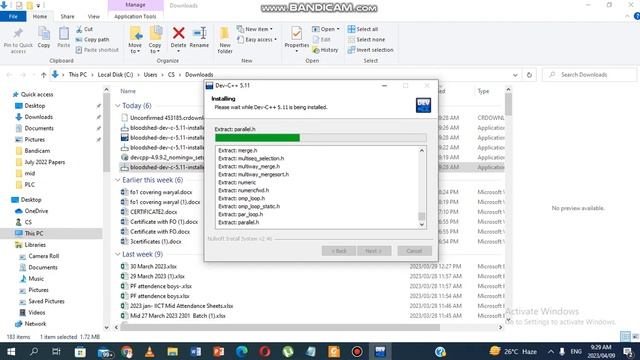Click Edit in the Open group
The image size is (640, 360).
322,40
